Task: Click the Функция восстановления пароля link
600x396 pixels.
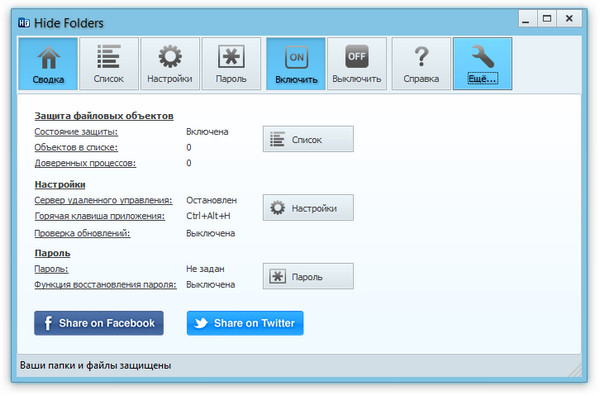Action: pyautogui.click(x=106, y=285)
